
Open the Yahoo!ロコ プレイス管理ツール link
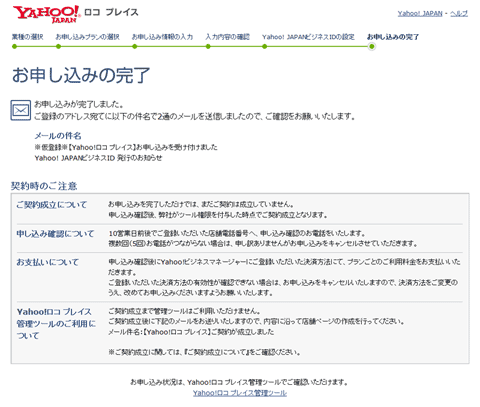(x=240, y=393)
